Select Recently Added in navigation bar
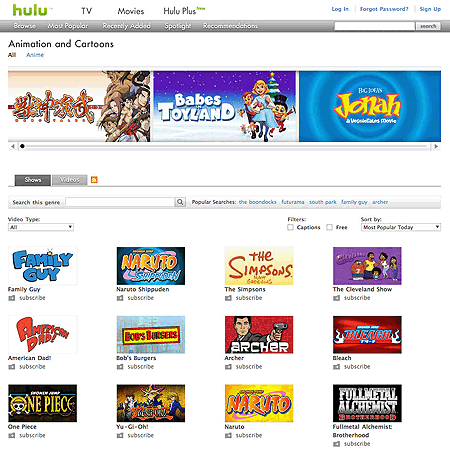Viewport: 450px width, 450px height. coord(126,26)
